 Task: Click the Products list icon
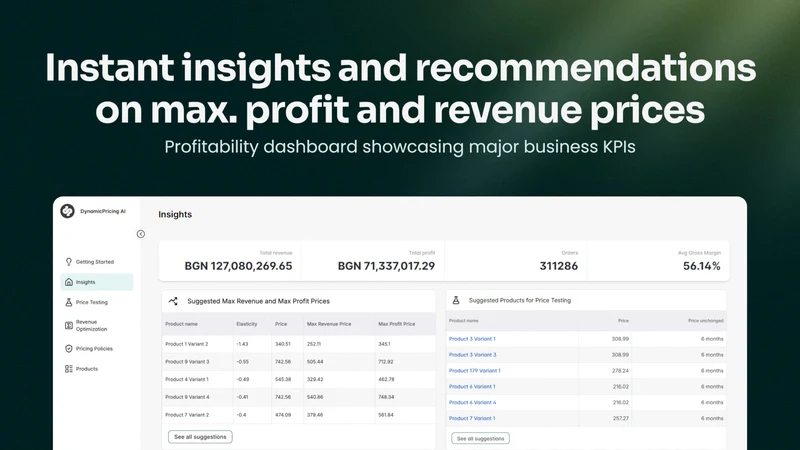coord(69,369)
